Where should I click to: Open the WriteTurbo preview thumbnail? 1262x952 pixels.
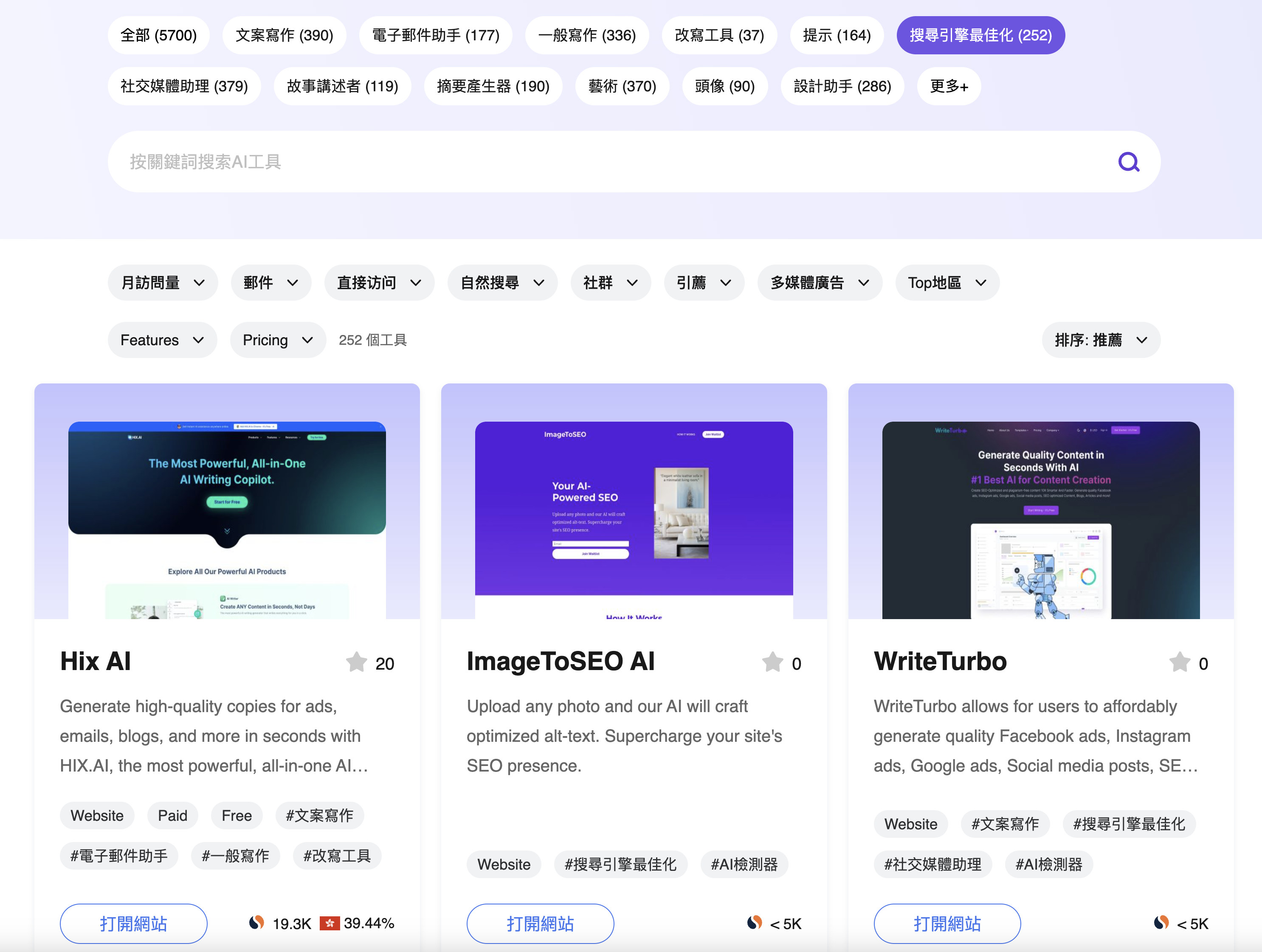coord(1040,520)
